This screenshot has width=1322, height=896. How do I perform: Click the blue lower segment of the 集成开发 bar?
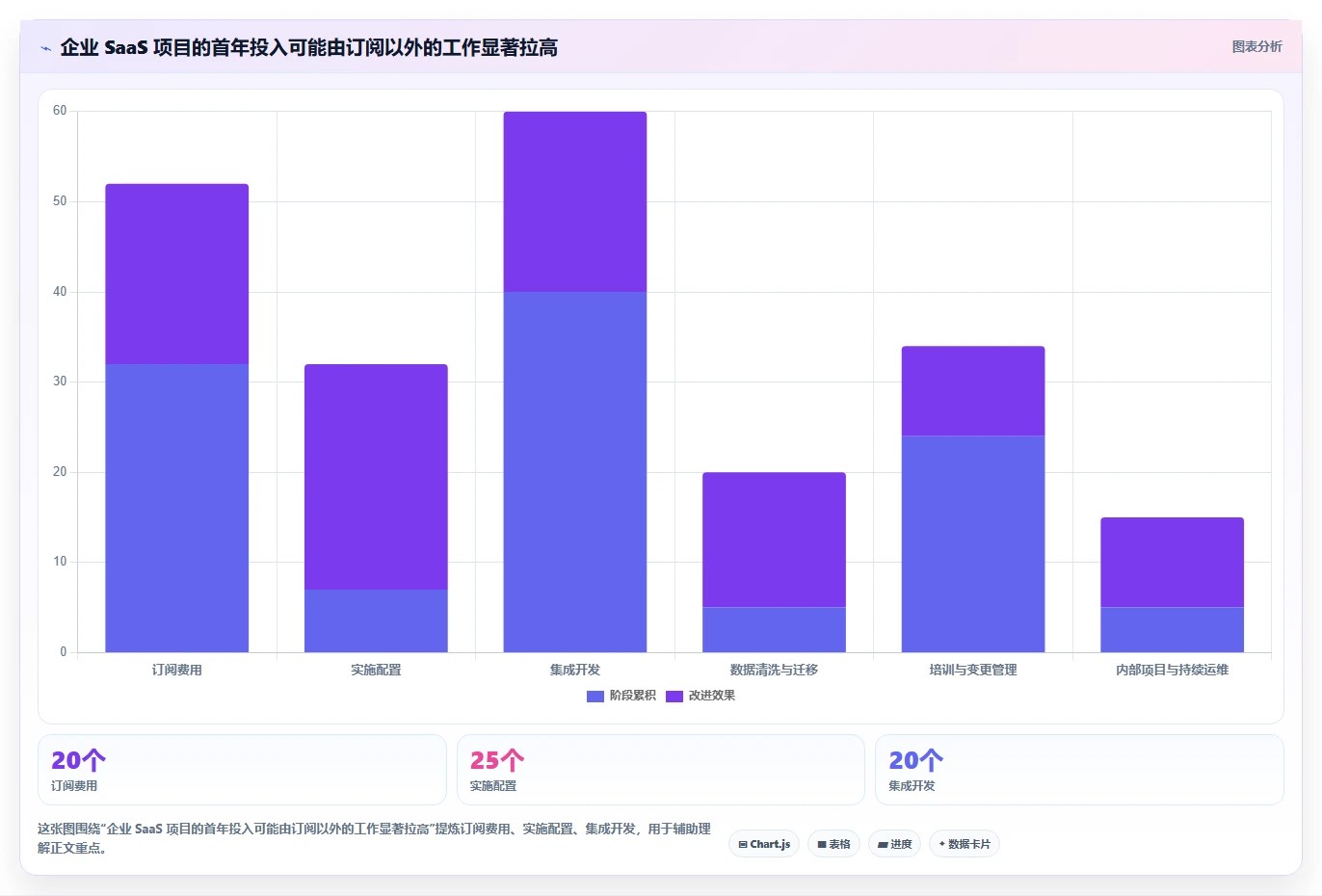pos(575,472)
